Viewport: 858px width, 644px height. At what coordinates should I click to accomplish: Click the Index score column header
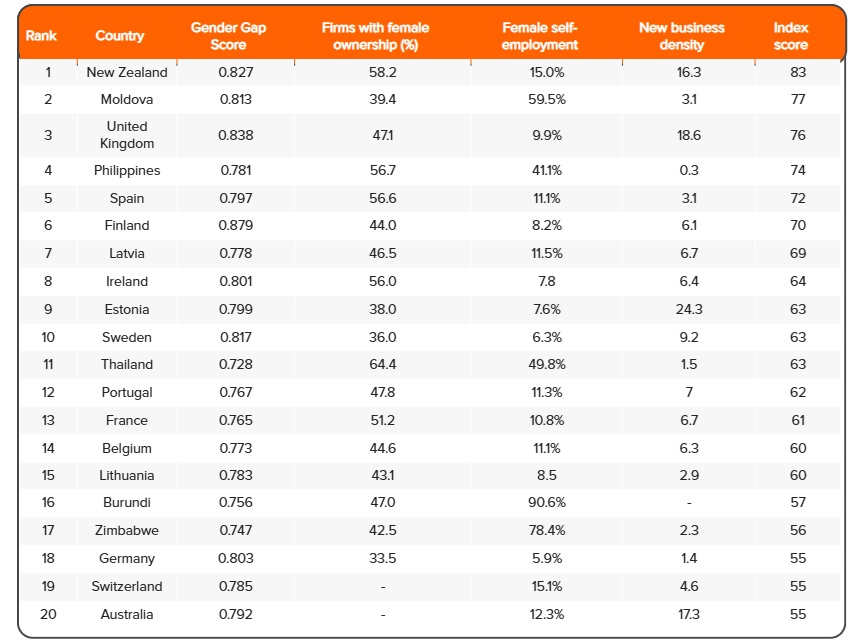point(791,36)
